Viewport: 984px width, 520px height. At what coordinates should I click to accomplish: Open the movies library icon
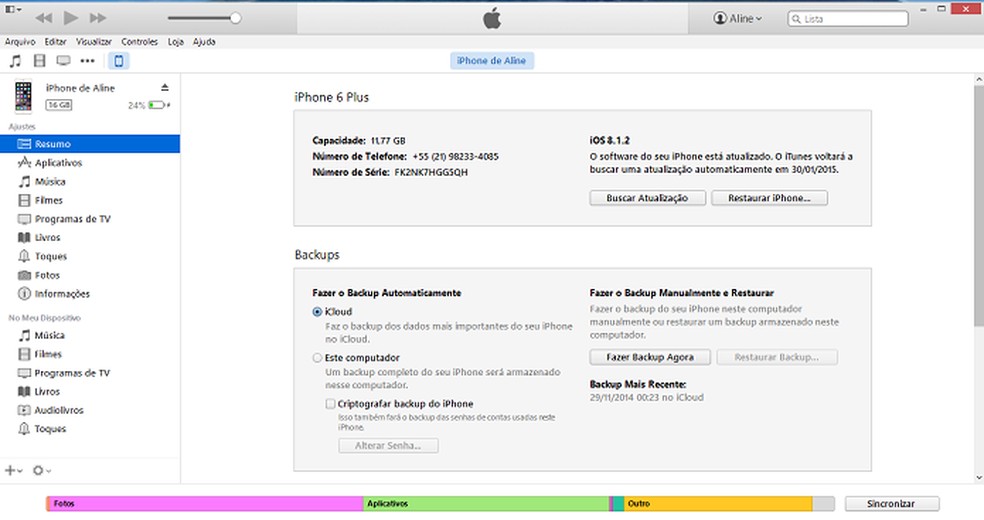tap(39, 61)
